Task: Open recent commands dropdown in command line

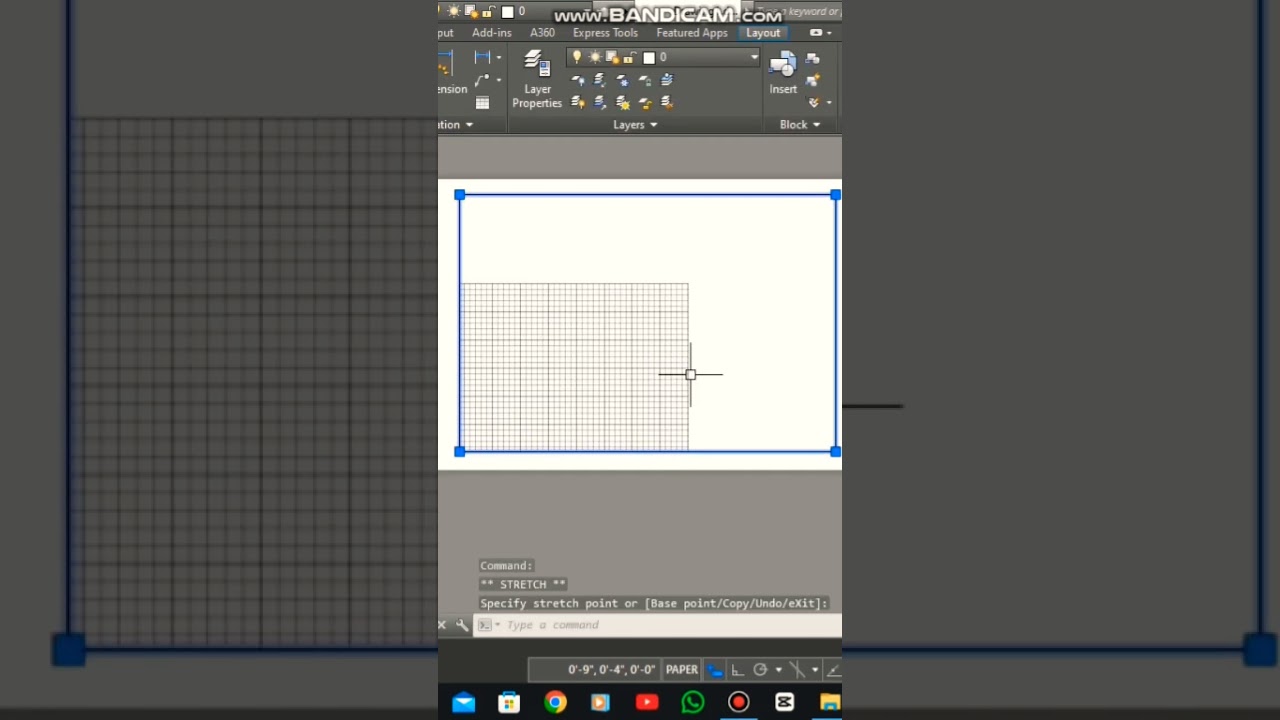Action: coord(497,625)
